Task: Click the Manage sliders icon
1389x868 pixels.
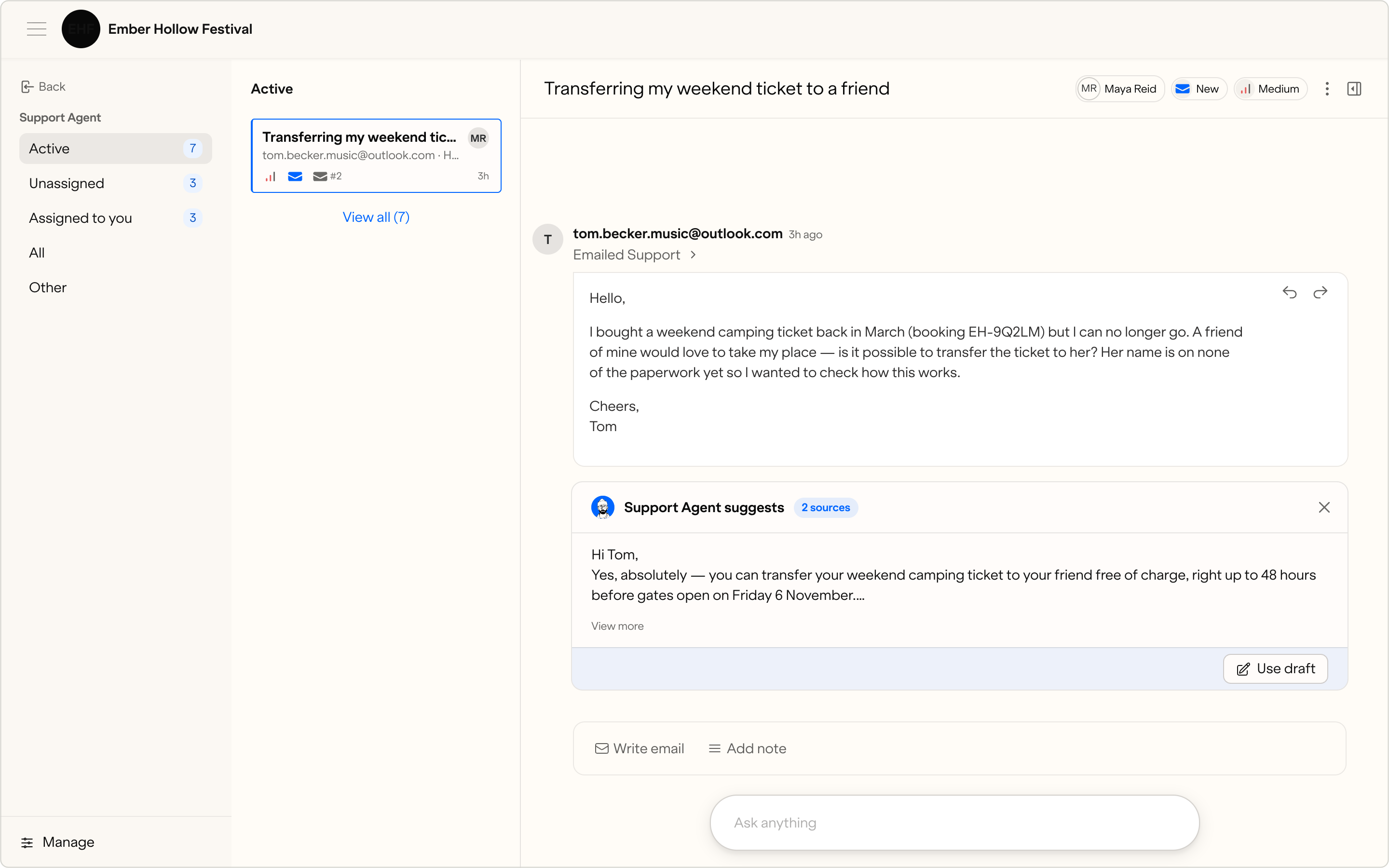Action: (x=27, y=842)
